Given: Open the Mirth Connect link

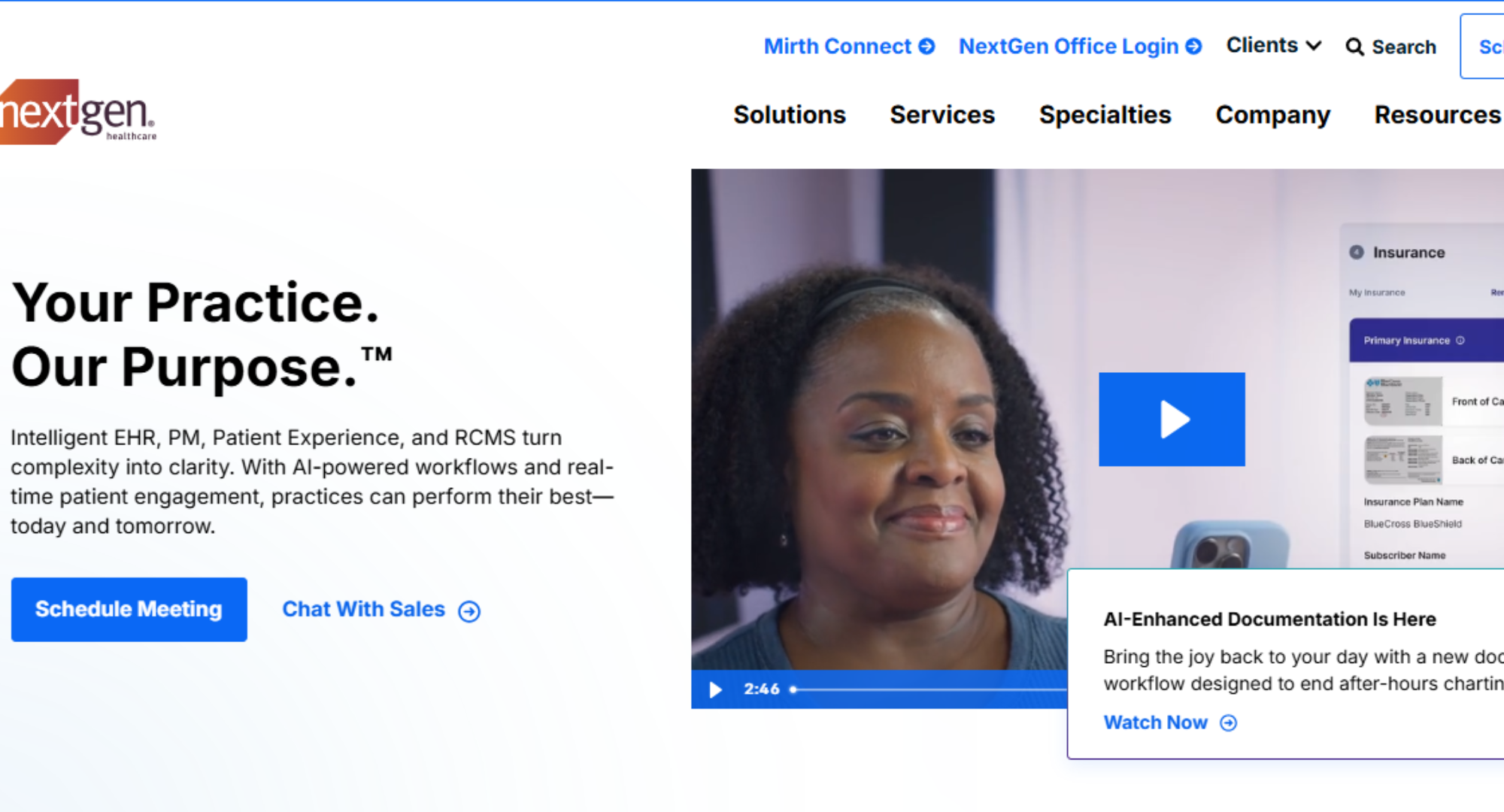Looking at the screenshot, I should click(x=838, y=47).
